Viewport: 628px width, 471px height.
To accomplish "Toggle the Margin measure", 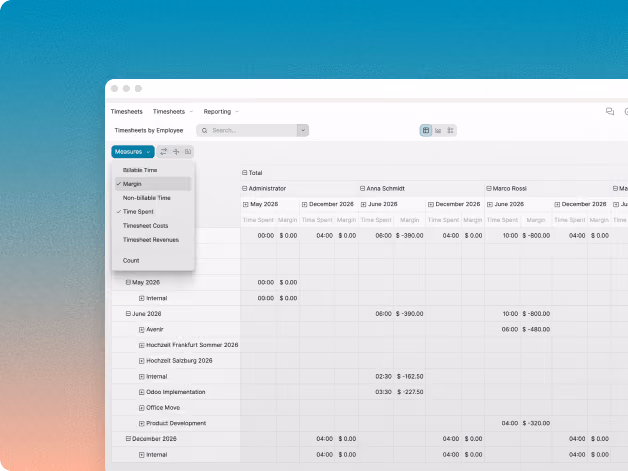I will [153, 184].
